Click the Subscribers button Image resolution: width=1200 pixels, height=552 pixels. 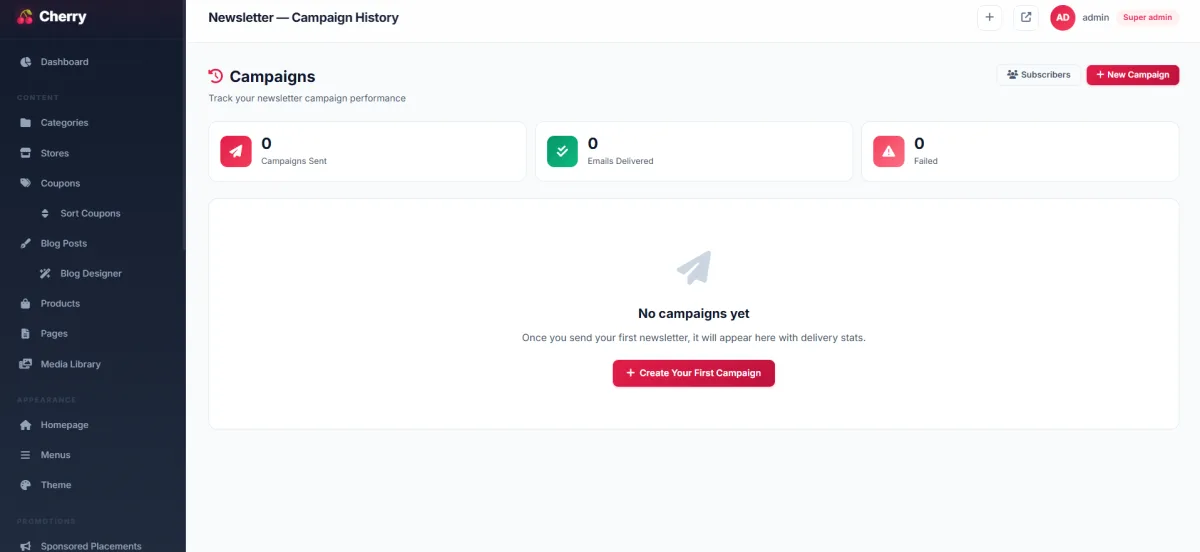(x=1038, y=75)
